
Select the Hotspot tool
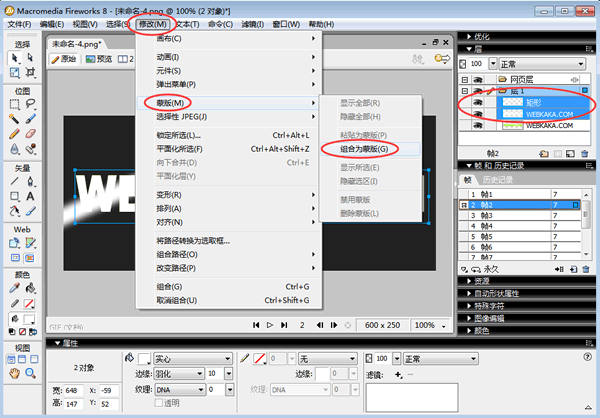pos(15,243)
